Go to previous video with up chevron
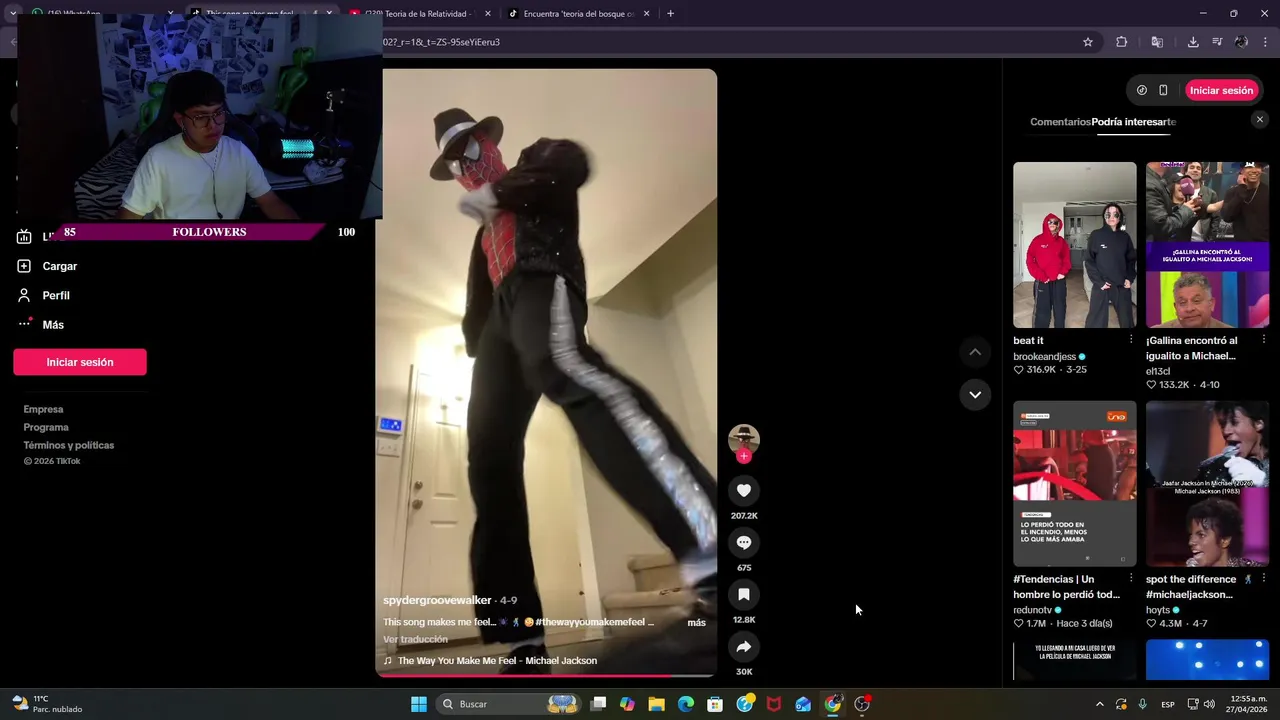 [x=975, y=352]
